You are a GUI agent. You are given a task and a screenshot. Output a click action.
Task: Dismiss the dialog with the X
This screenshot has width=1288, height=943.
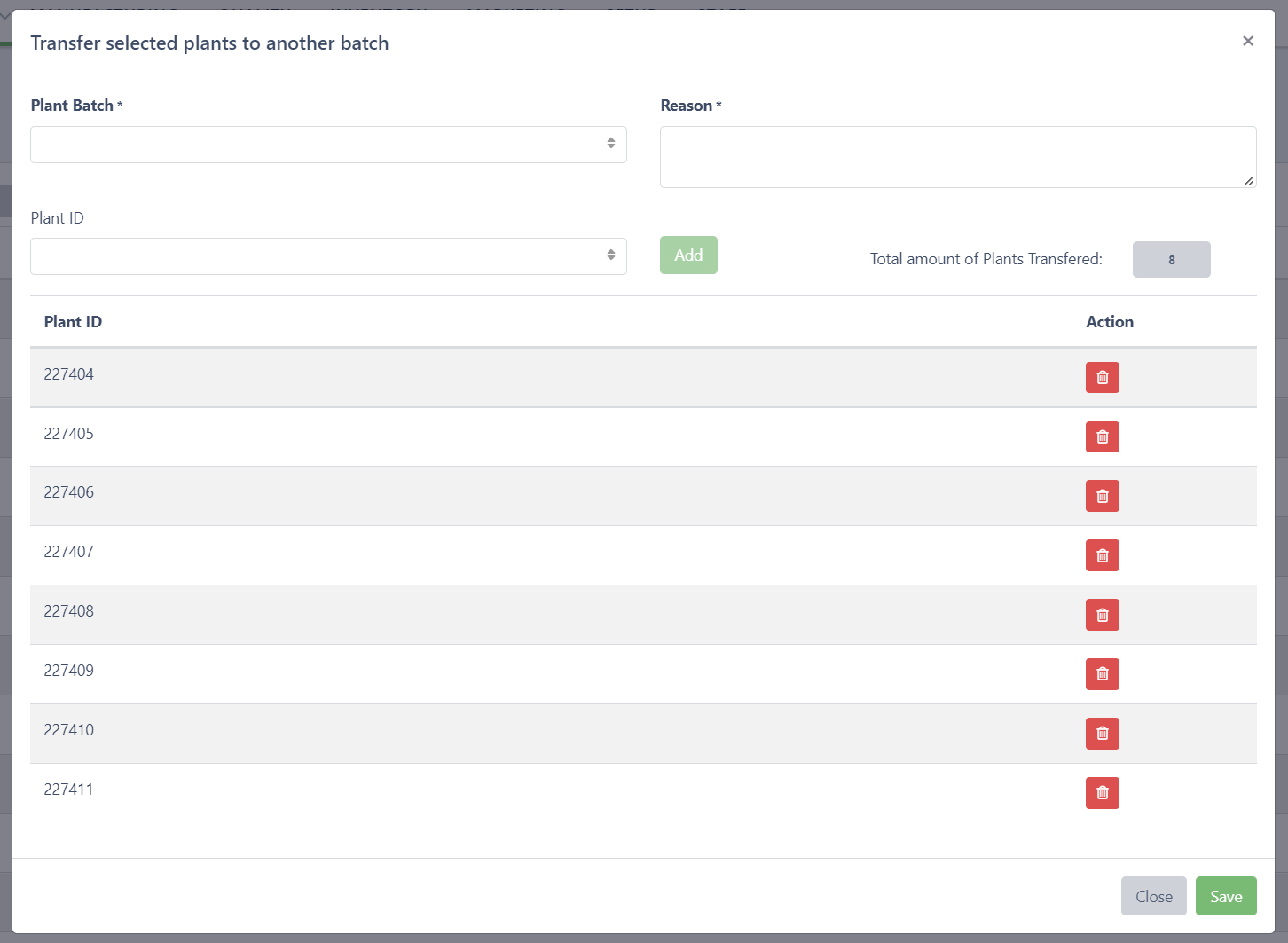point(1247,41)
